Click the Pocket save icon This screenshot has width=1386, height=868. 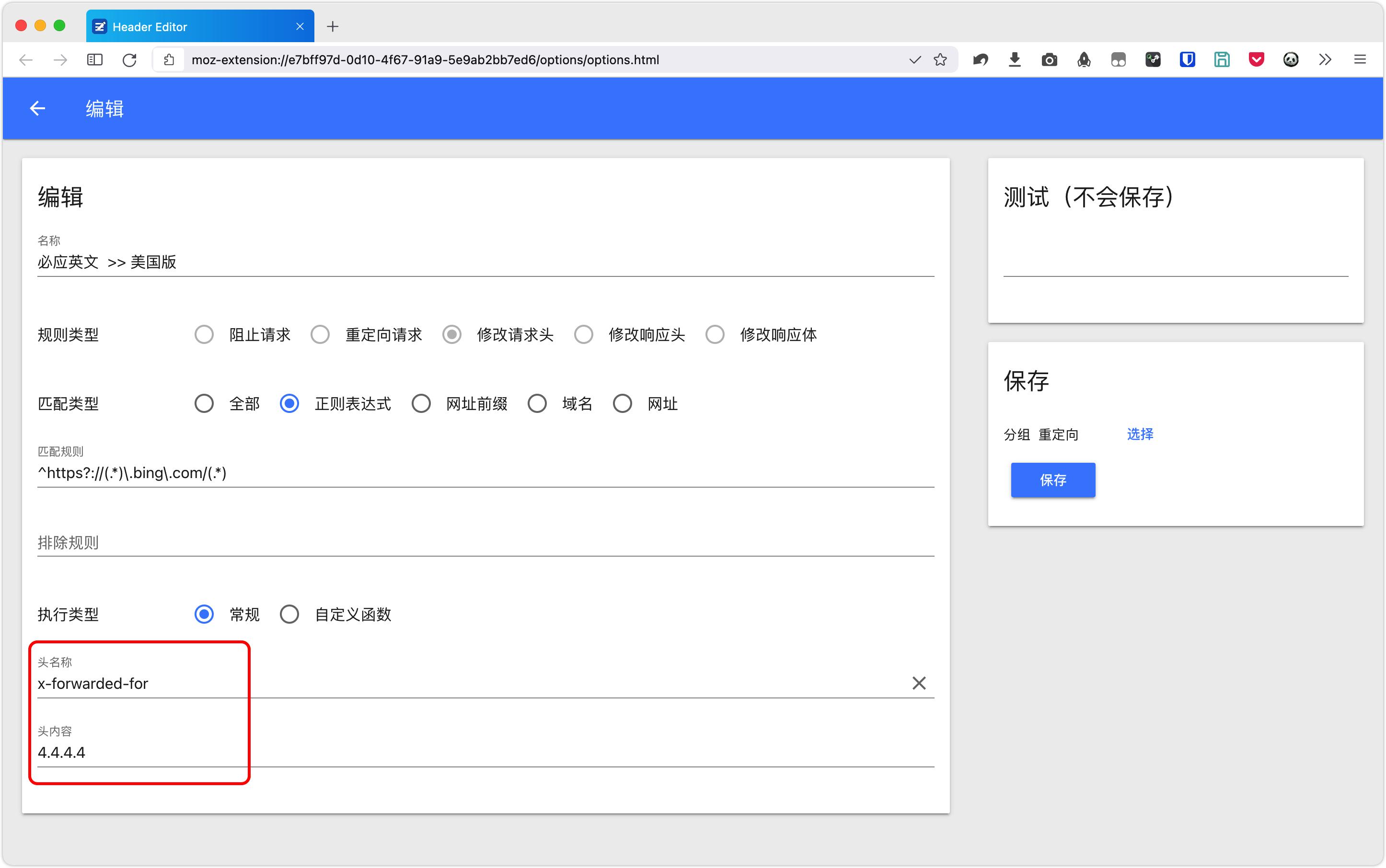(1256, 60)
